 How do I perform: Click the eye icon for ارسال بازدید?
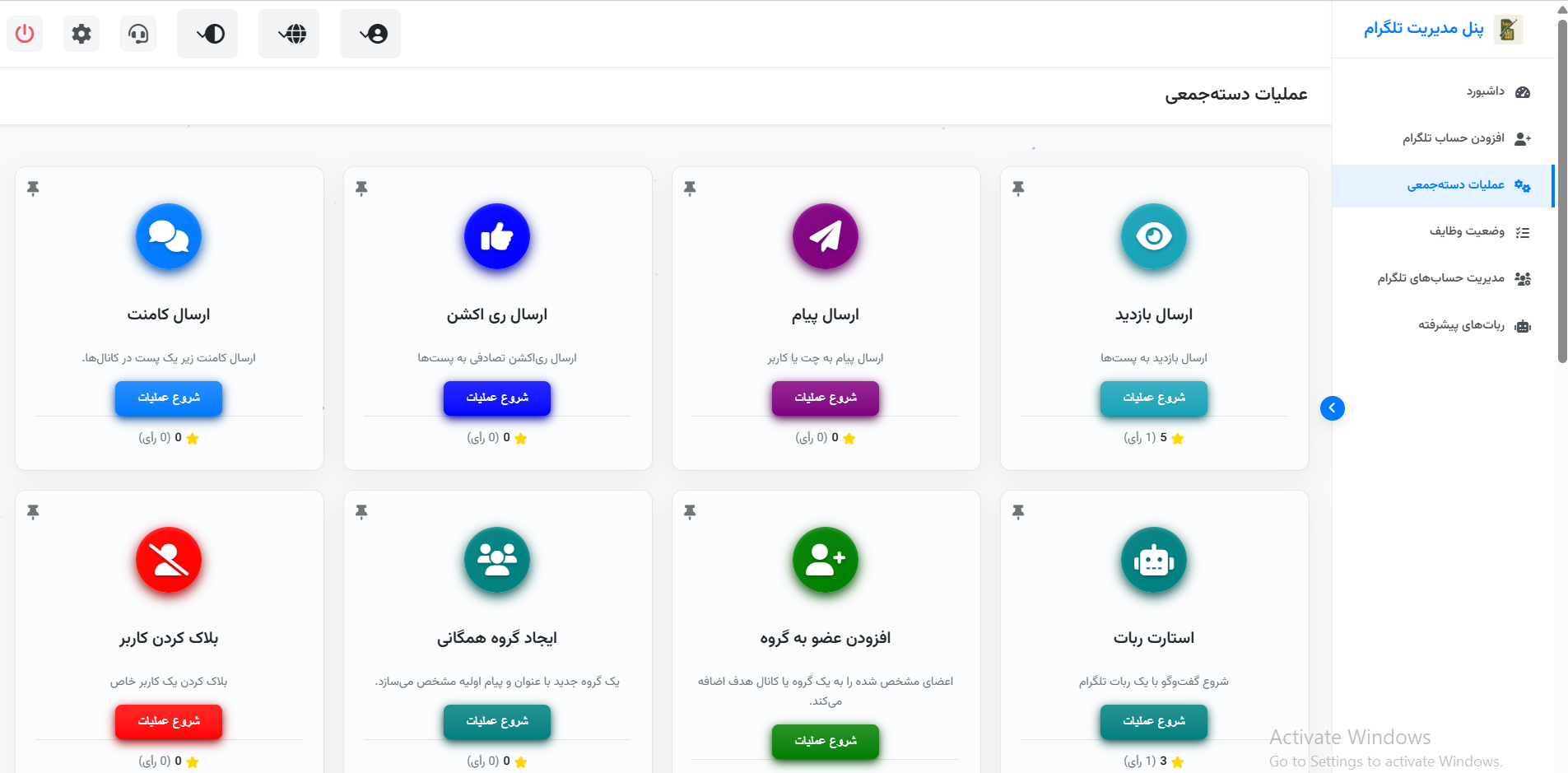pyautogui.click(x=1153, y=236)
